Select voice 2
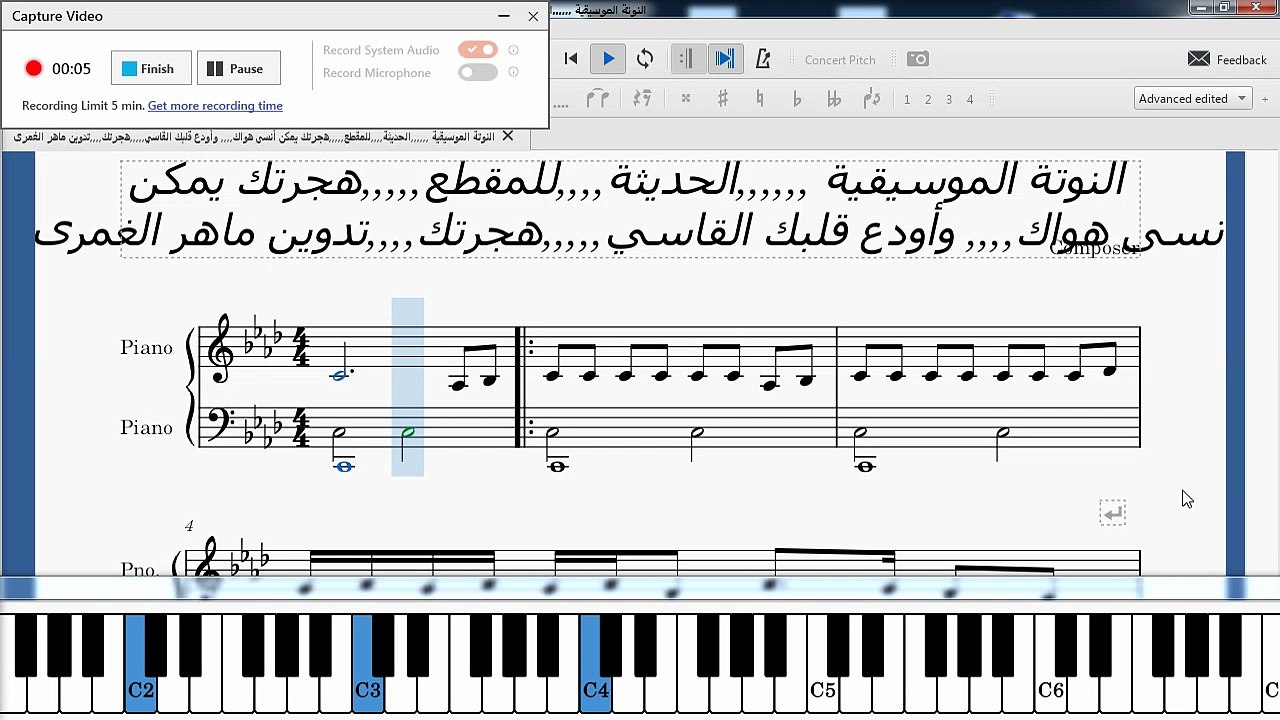1280x720 pixels. [928, 99]
